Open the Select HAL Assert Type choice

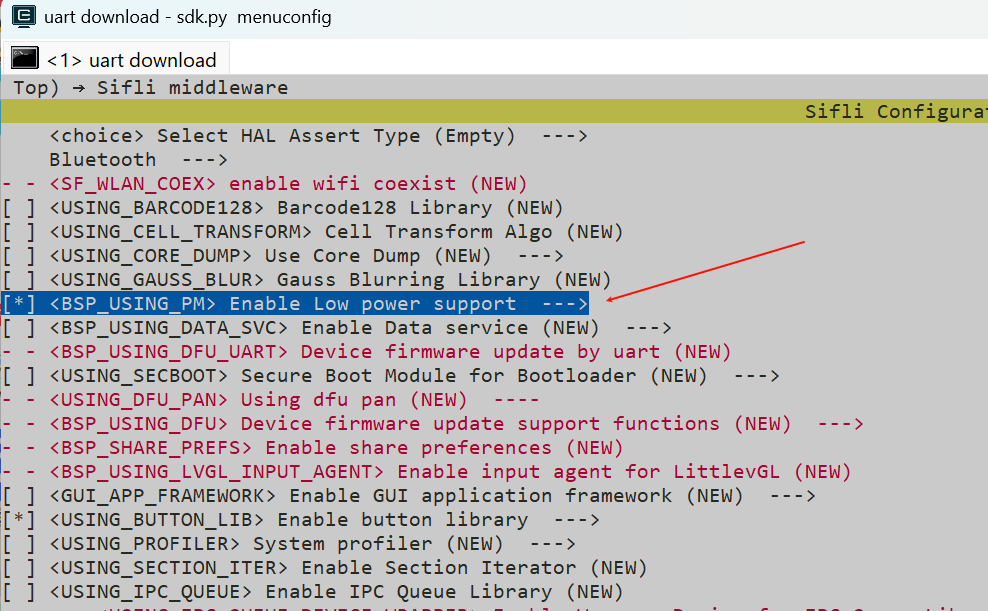pos(318,136)
